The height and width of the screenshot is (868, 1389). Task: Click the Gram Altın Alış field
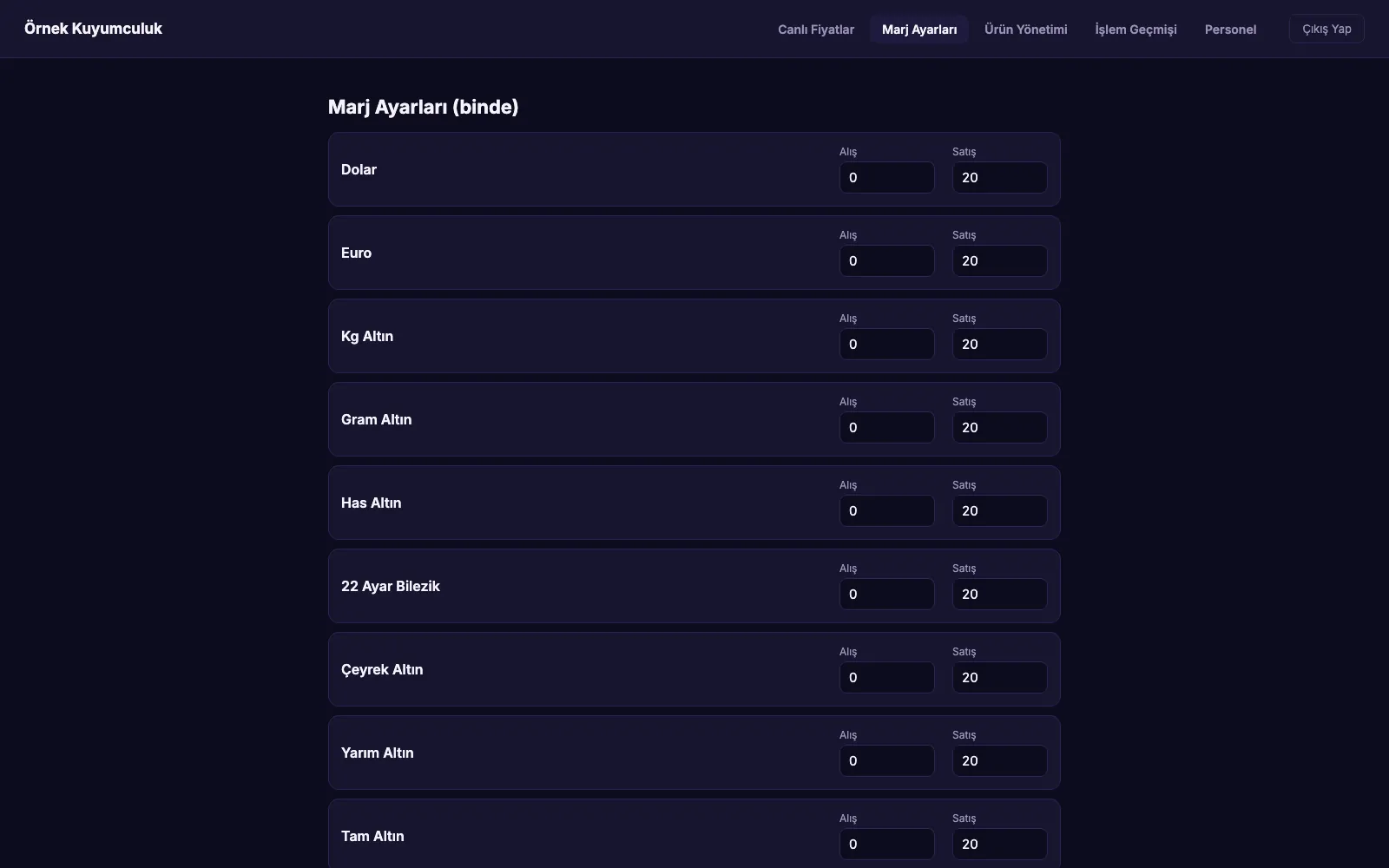pyautogui.click(x=886, y=427)
